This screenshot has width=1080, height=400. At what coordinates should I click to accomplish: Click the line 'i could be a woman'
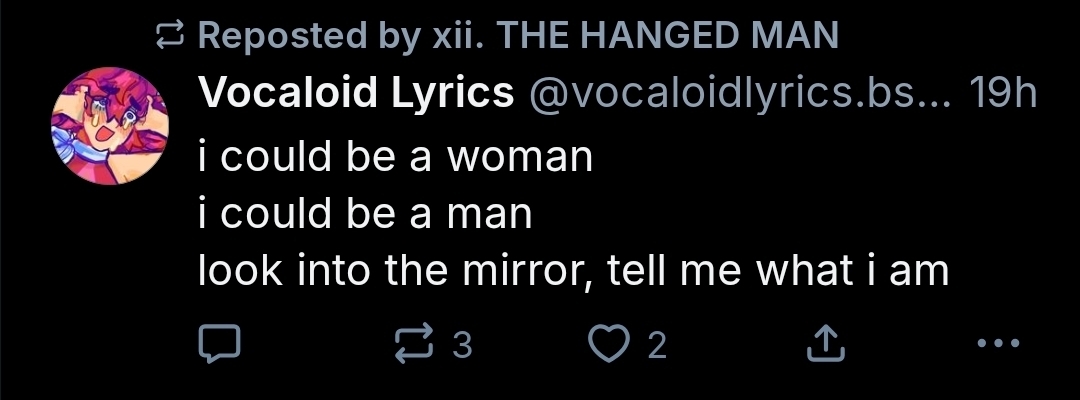(x=396, y=156)
